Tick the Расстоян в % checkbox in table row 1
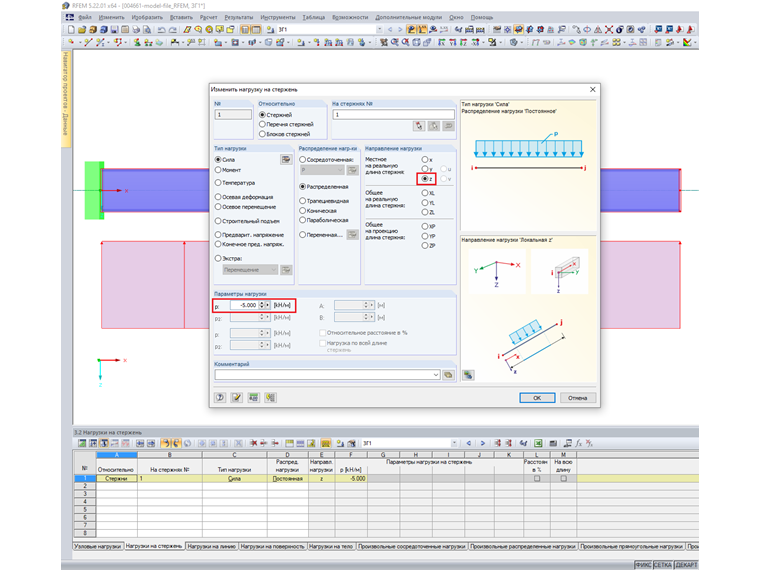Viewport: 760px width, 570px height. pos(537,478)
